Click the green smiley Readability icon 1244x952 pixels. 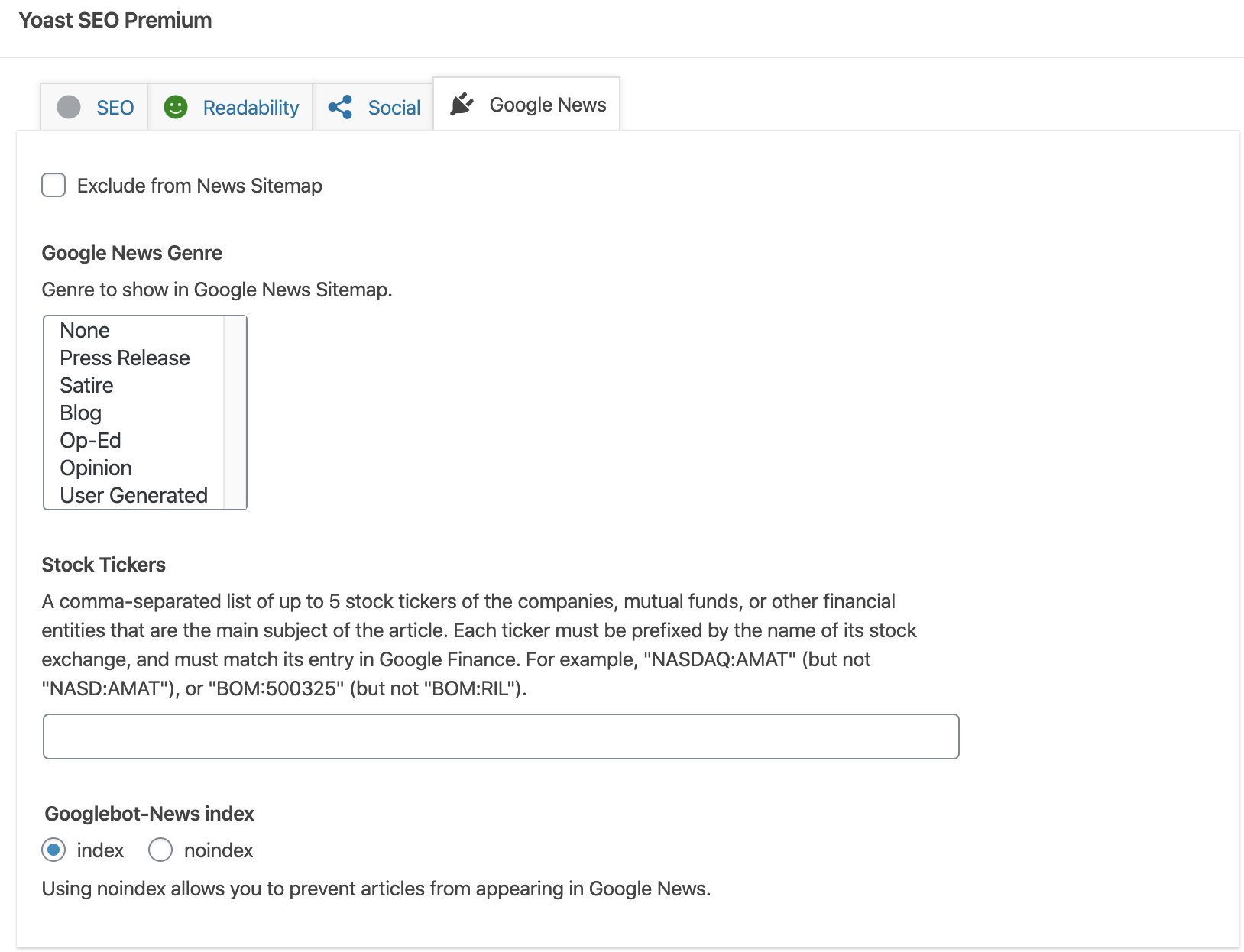176,107
